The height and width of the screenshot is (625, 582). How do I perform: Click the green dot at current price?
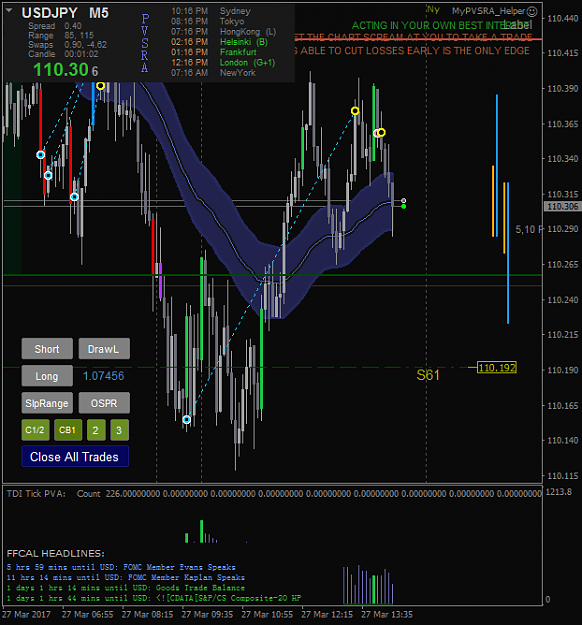tap(404, 206)
